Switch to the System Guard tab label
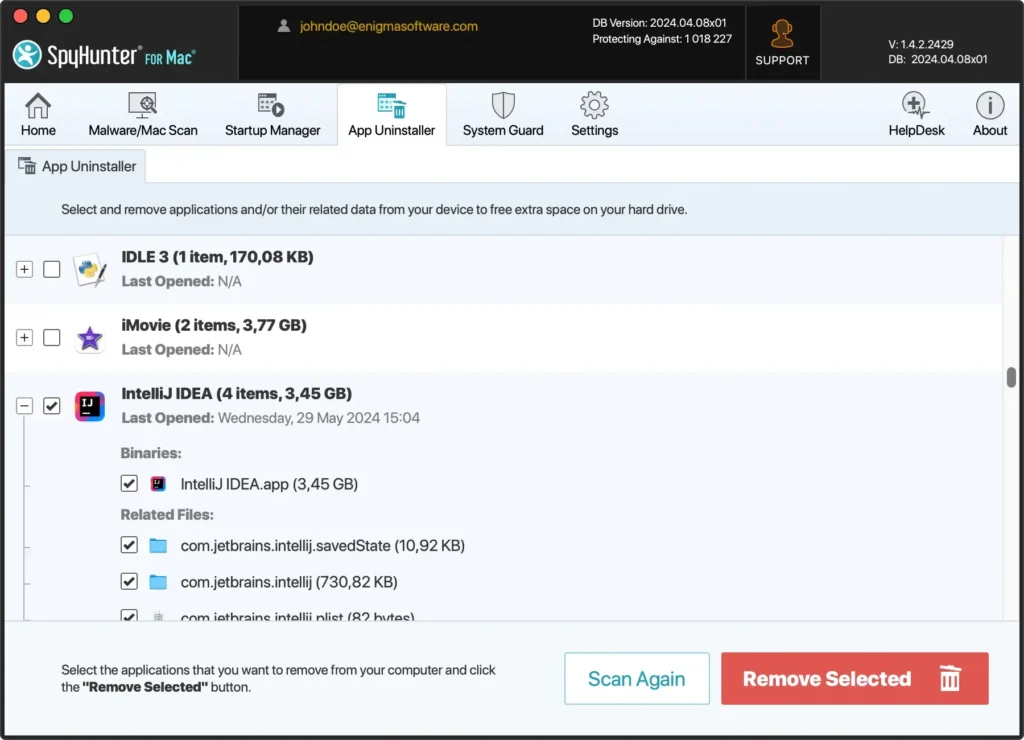The height and width of the screenshot is (740, 1024). (503, 130)
